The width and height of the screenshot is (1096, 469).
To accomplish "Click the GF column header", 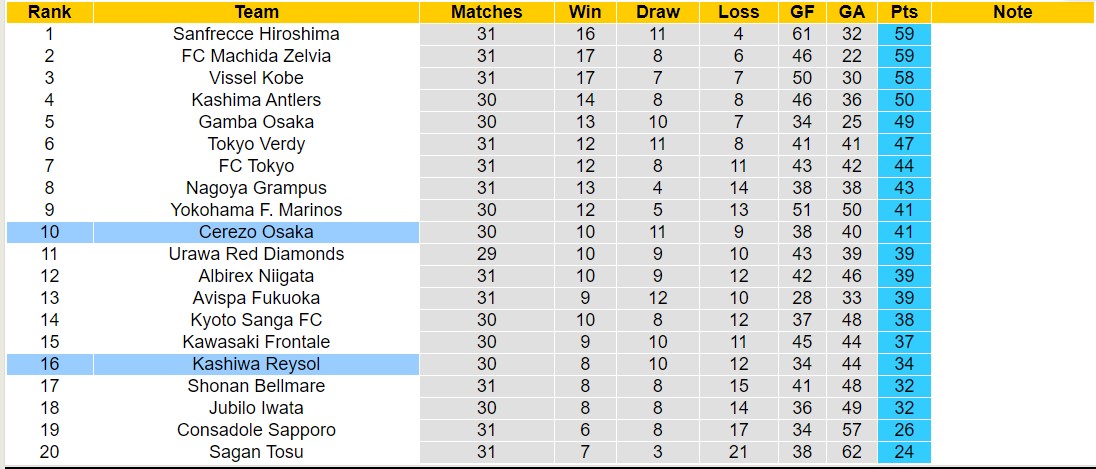I will click(x=802, y=12).
